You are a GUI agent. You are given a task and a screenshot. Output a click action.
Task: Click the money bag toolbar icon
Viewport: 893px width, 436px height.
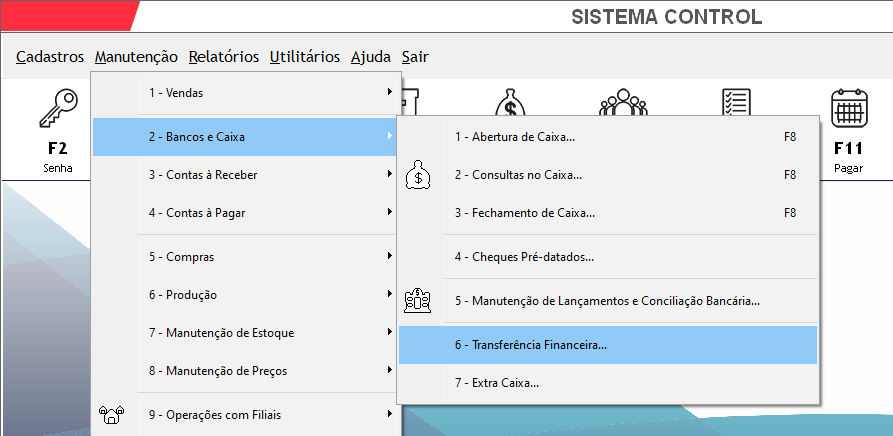[510, 102]
